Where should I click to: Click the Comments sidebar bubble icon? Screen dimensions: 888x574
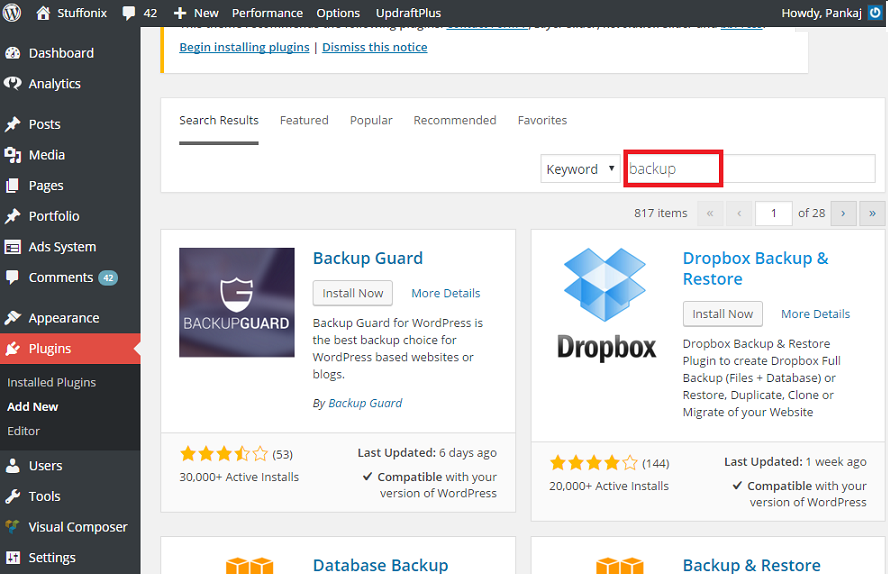(12, 277)
